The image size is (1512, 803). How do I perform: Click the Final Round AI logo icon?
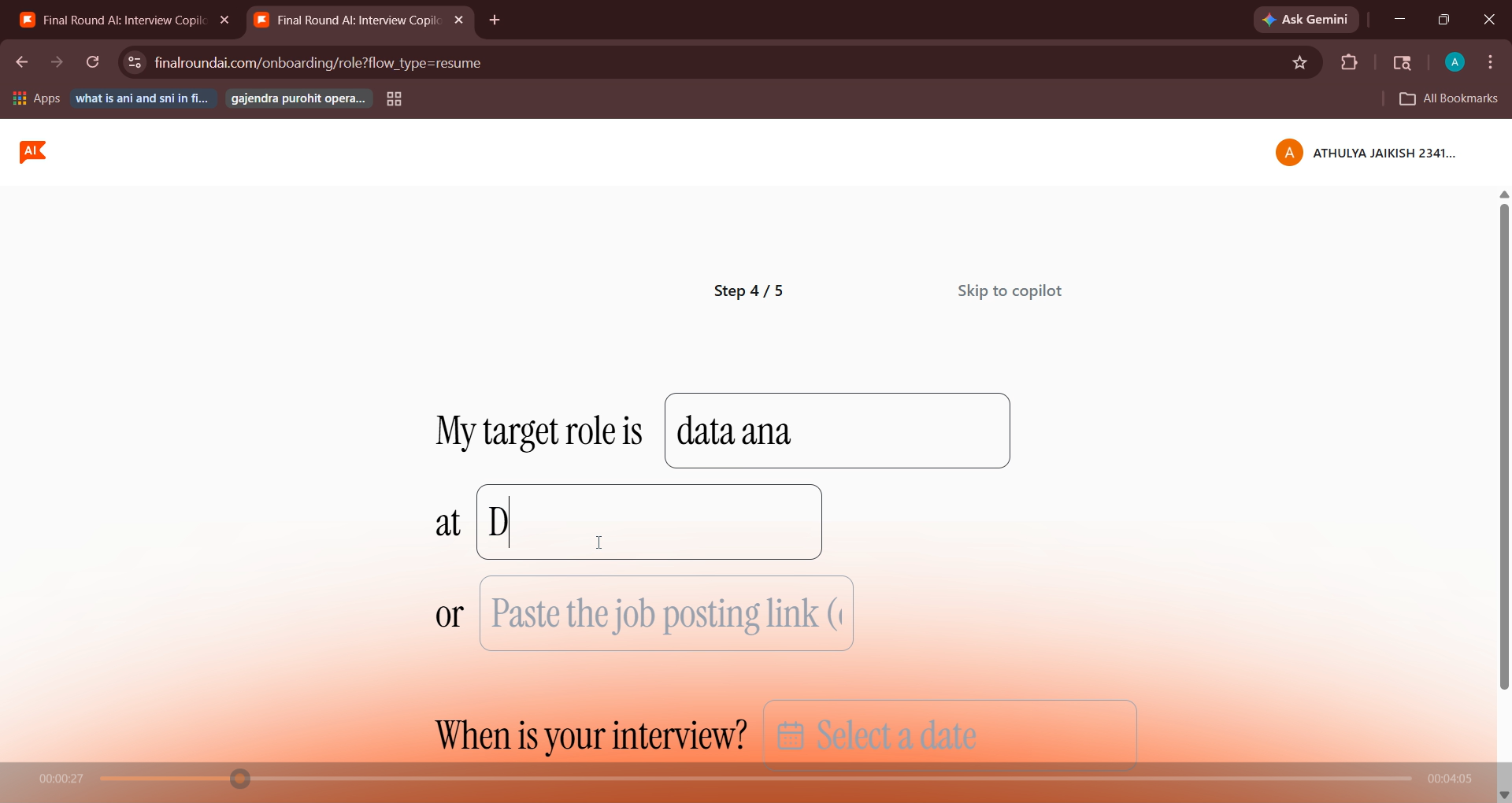(x=33, y=152)
